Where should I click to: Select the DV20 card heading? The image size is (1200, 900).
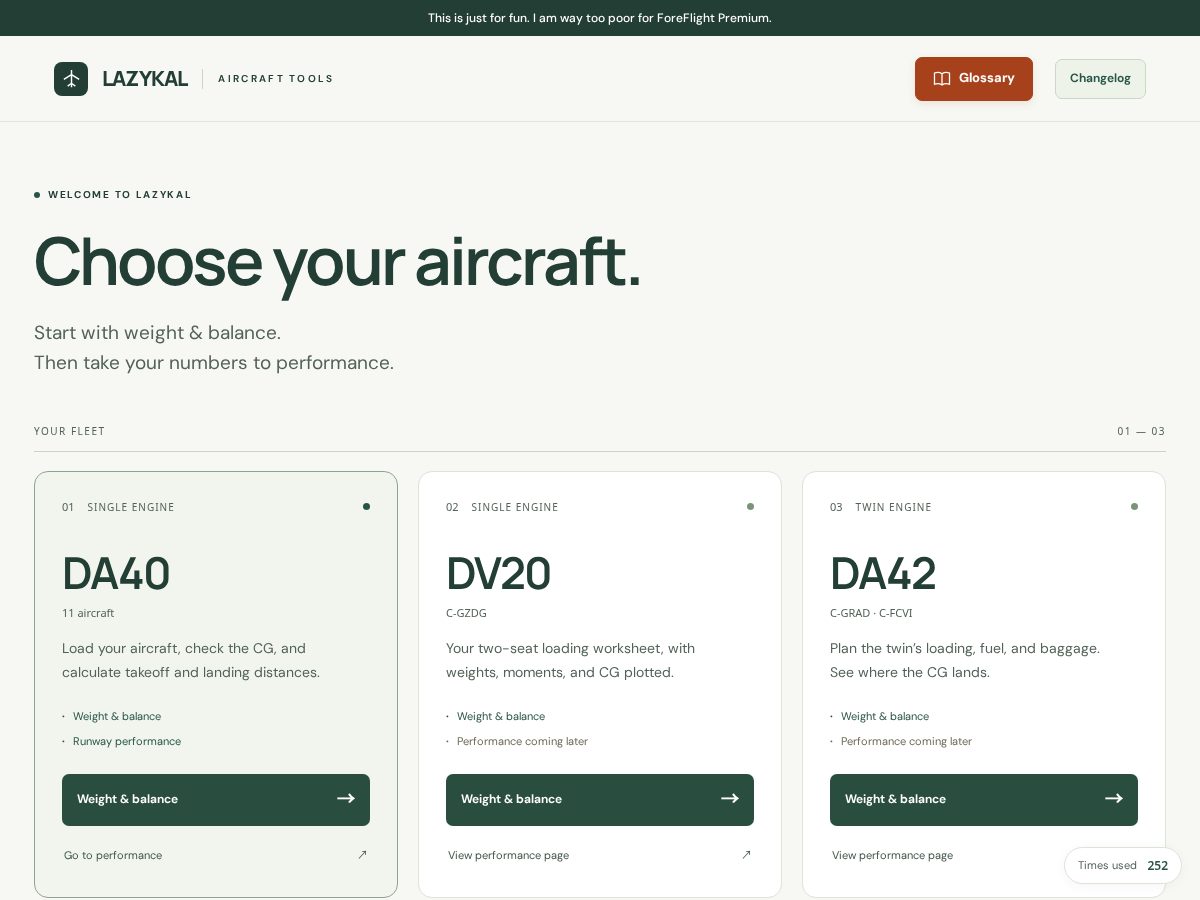[498, 574]
